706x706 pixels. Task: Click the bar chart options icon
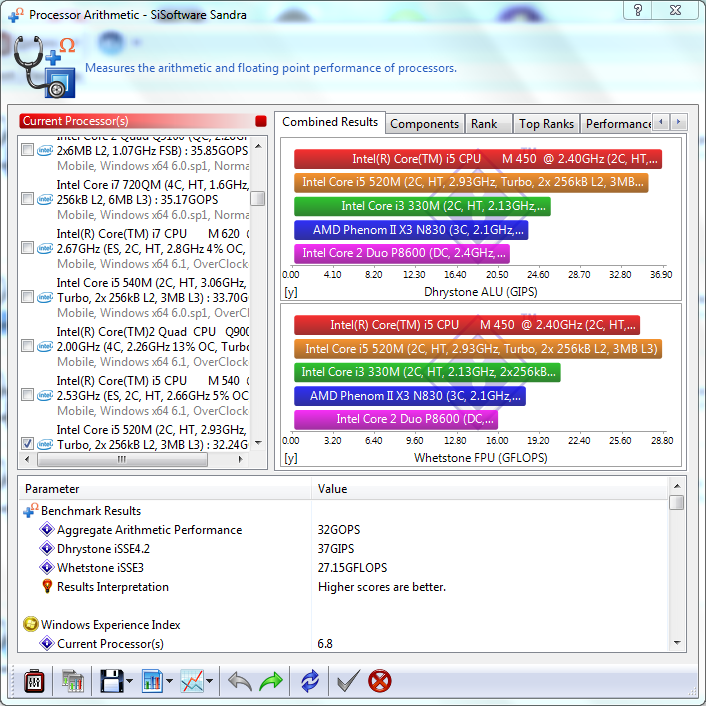[x=152, y=681]
